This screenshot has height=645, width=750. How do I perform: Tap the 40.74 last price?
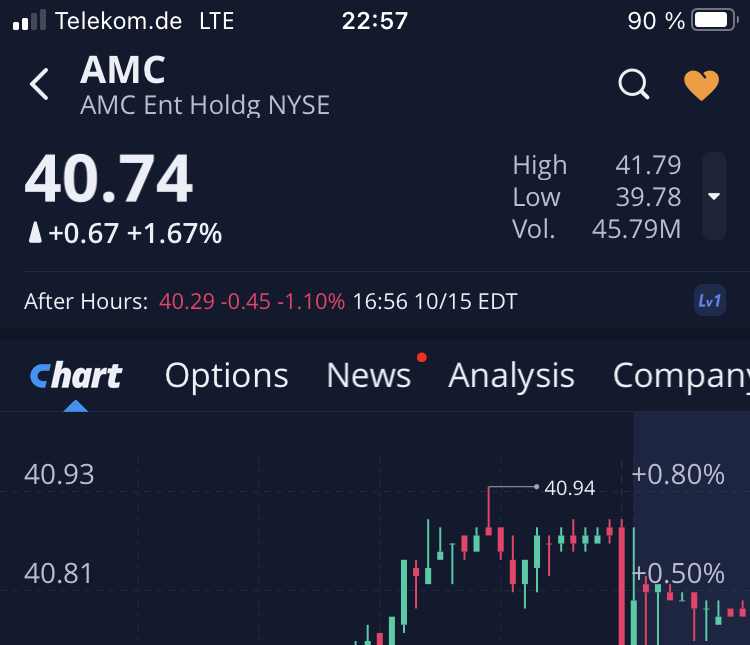tap(108, 180)
